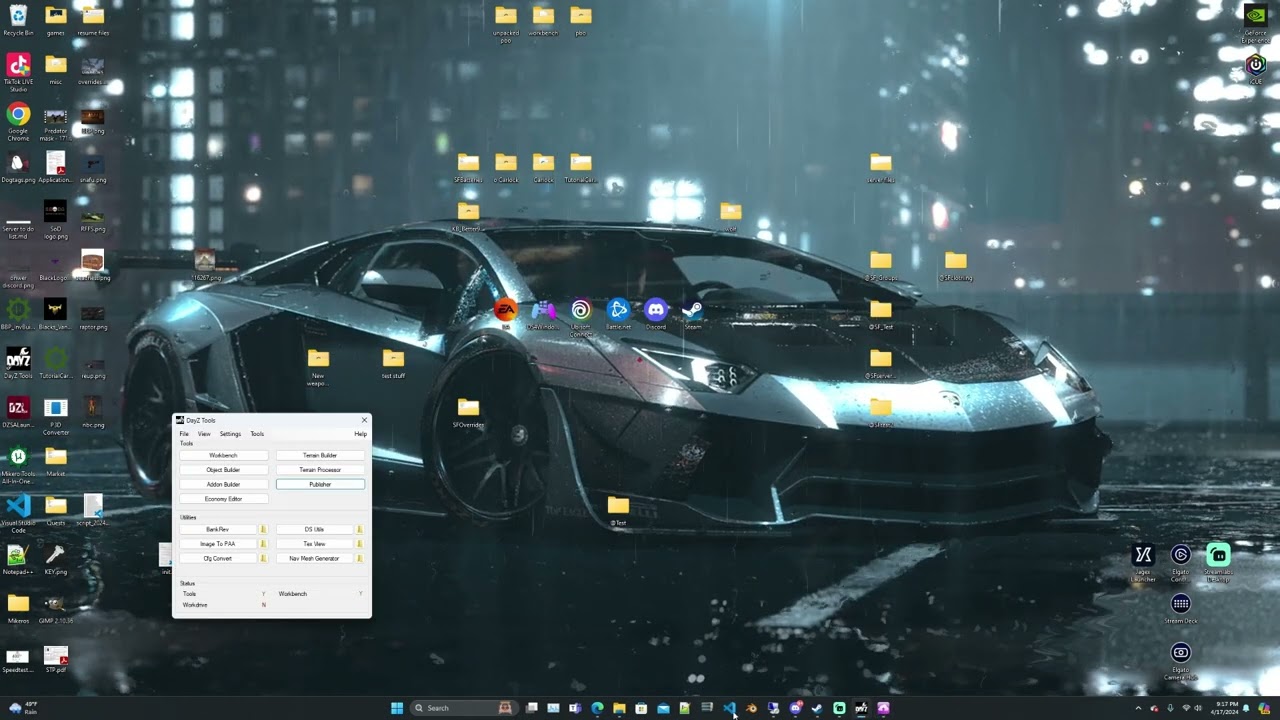The height and width of the screenshot is (720, 1280).
Task: Open the weather widget showing Rain
Action: coord(22,708)
